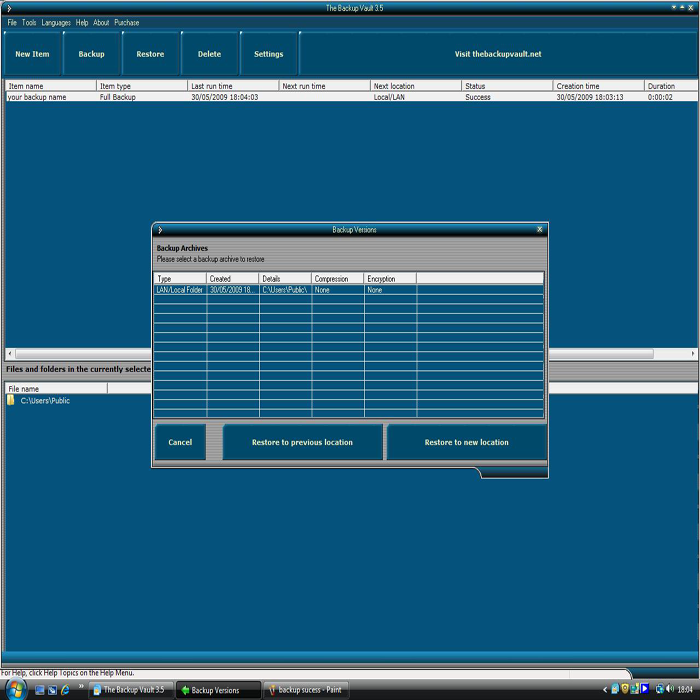Choose Restore to new location

467,442
